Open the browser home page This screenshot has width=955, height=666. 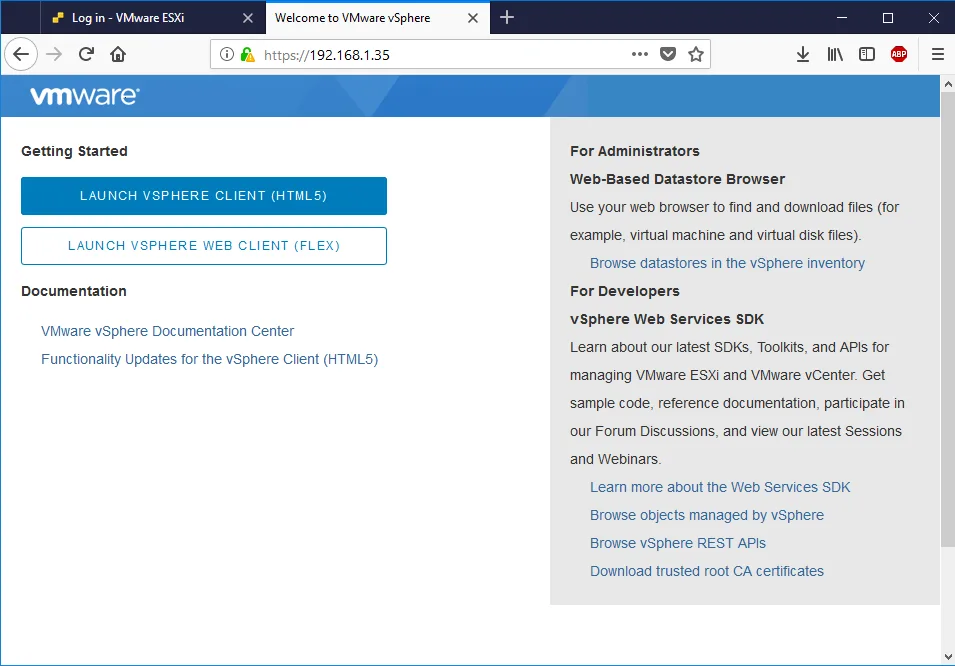click(118, 54)
